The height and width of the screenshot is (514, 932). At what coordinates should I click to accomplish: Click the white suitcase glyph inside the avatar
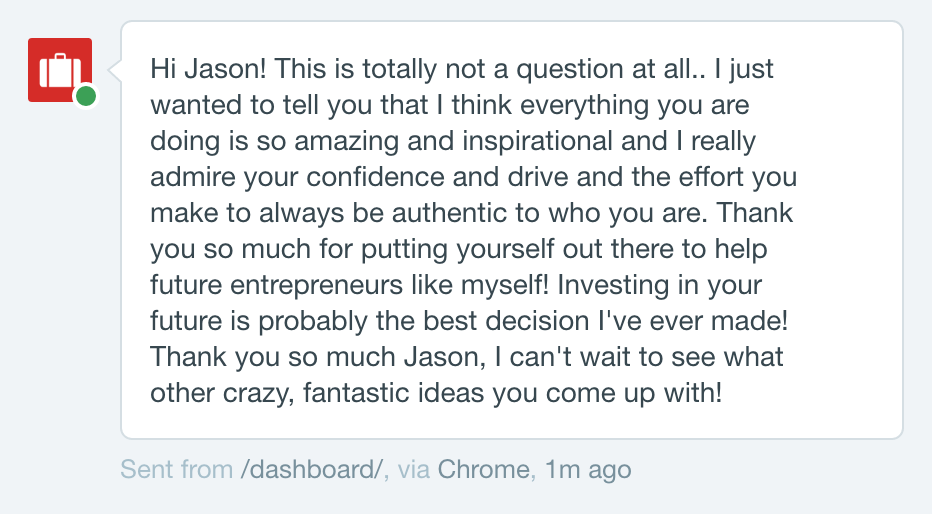pyautogui.click(x=58, y=71)
